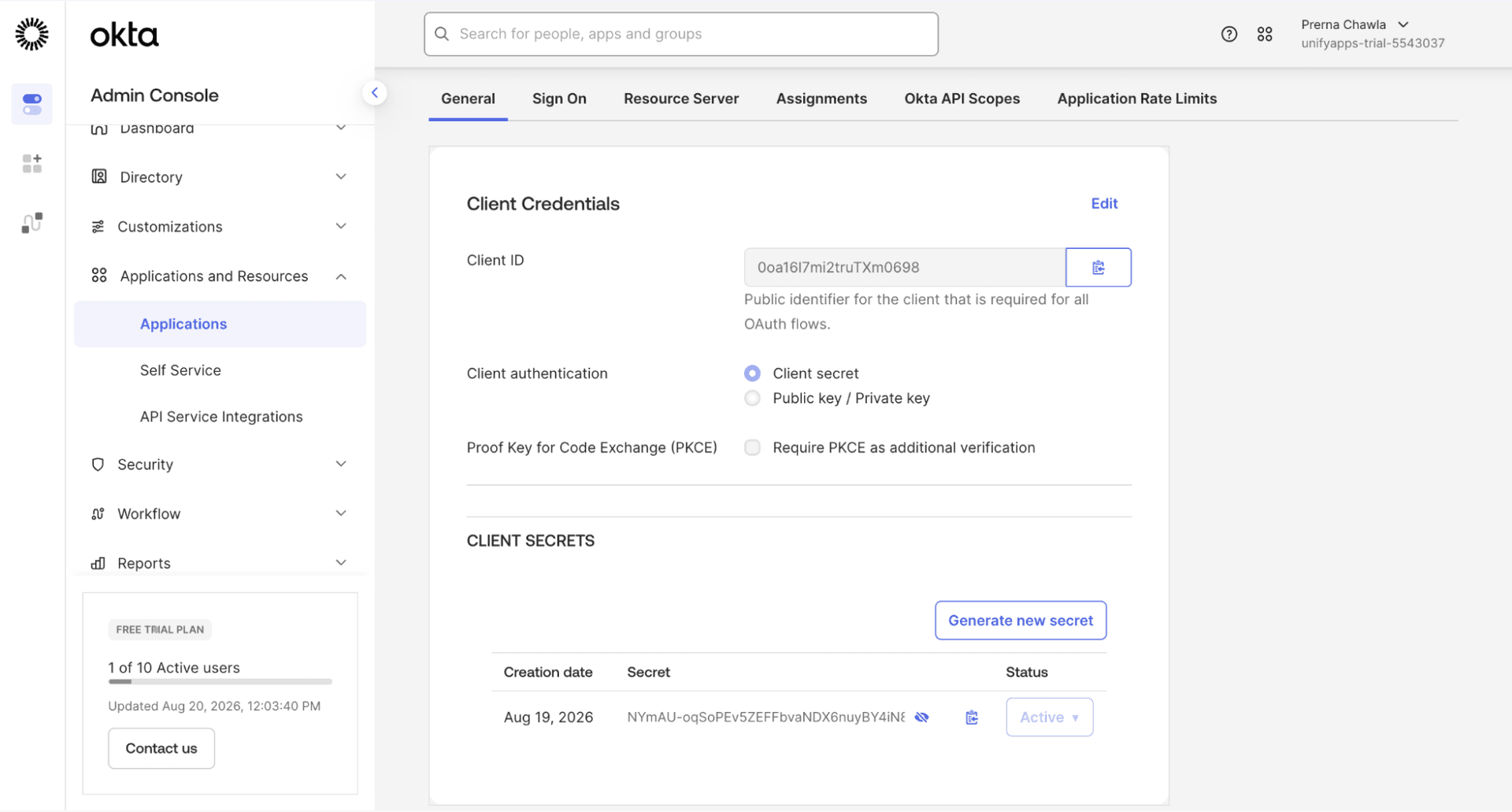The image size is (1512, 812).
Task: Expand the Reports menu section
Action: 341,563
